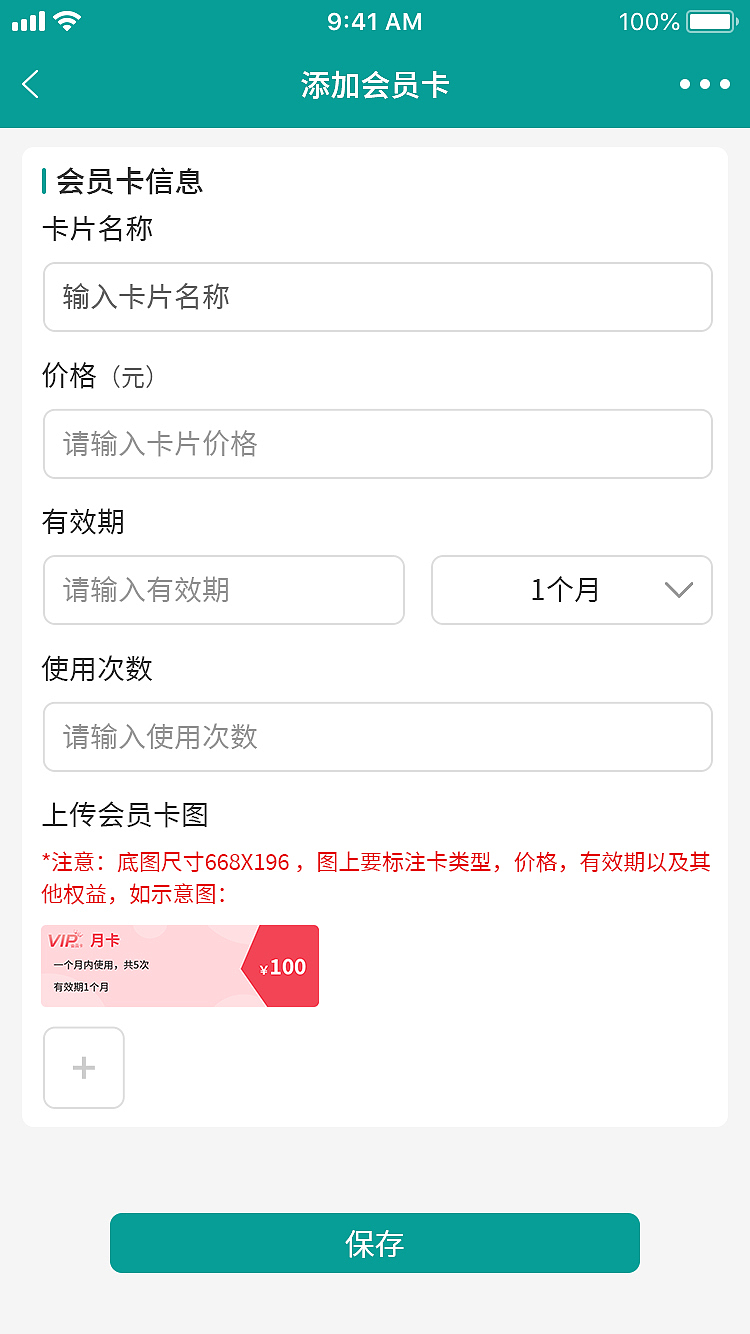Viewport: 750px width, 1334px height.
Task: Tap the cellular signal bars icon
Action: [28, 21]
